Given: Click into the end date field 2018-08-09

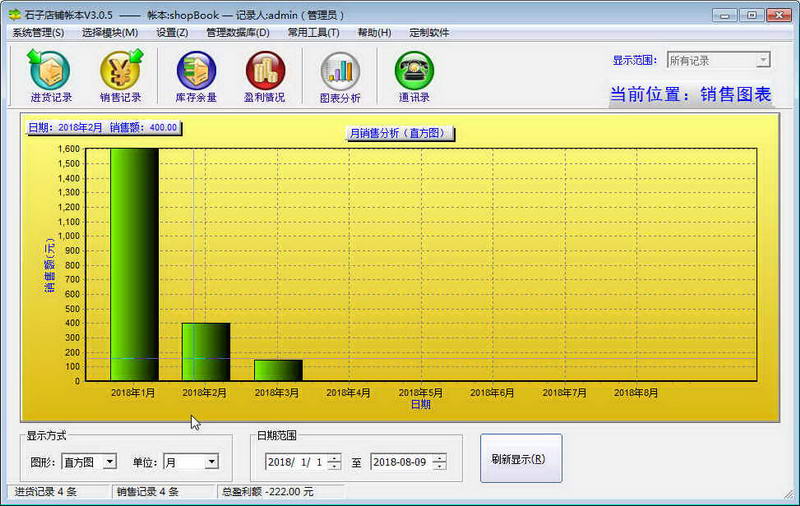Looking at the screenshot, I should (400, 462).
